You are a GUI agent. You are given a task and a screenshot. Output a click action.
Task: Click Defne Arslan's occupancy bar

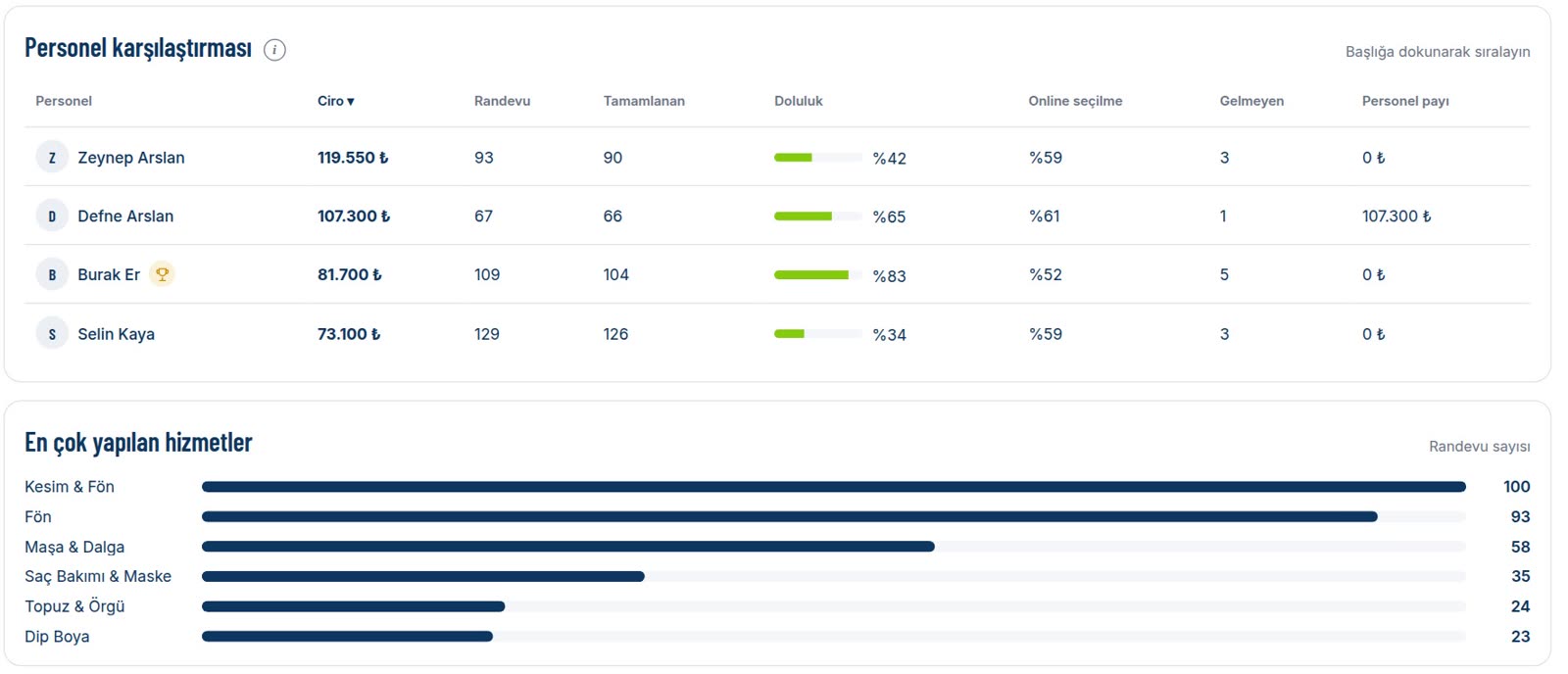pos(818,217)
